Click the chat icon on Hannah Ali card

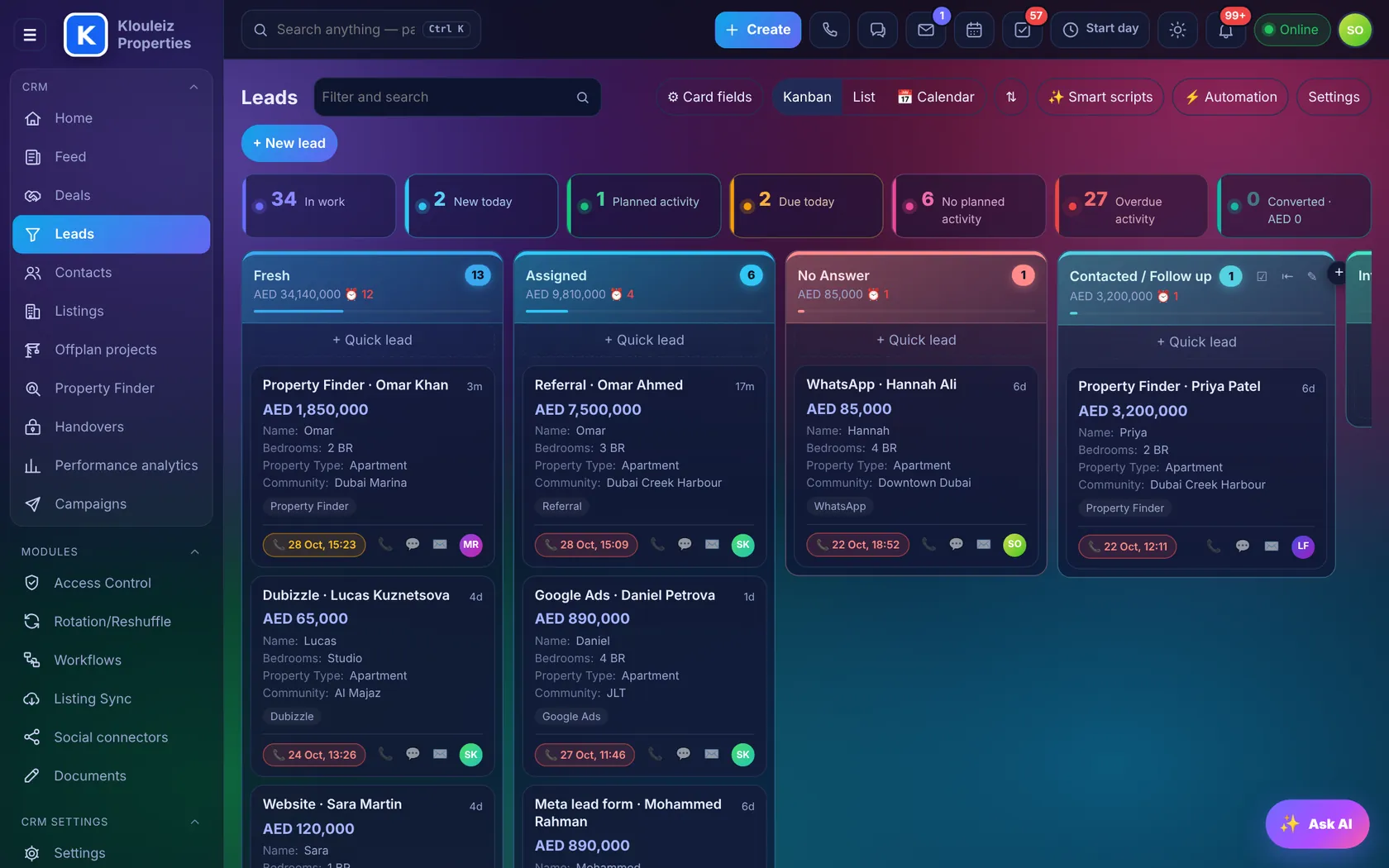click(956, 544)
